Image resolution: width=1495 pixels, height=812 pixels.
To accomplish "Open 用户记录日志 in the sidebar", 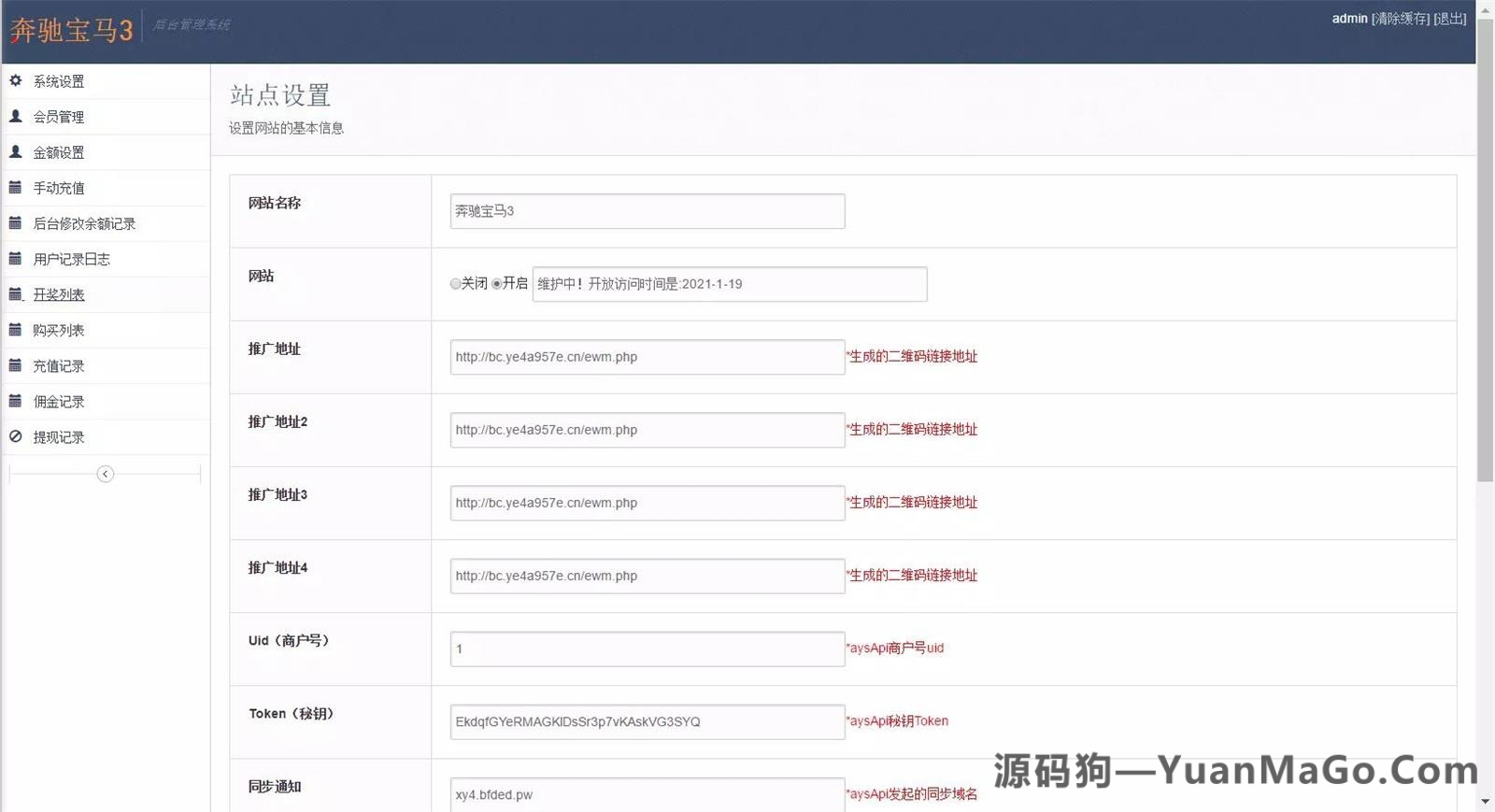I will tap(72, 259).
